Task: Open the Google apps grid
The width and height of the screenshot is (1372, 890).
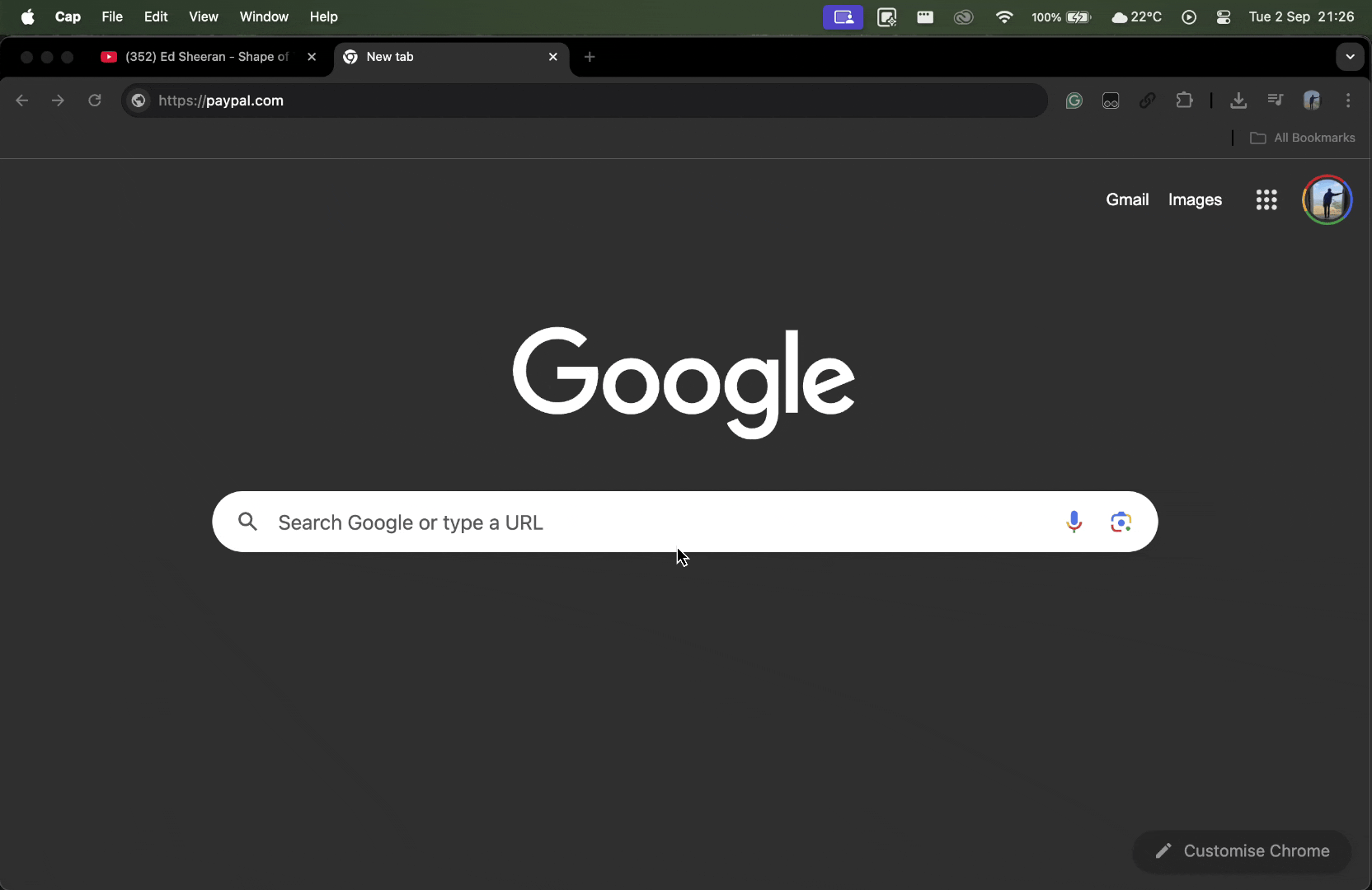Action: 1266,199
